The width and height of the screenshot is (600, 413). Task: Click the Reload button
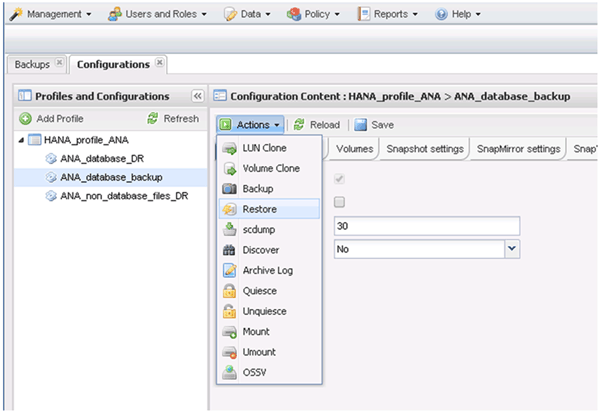coord(317,125)
